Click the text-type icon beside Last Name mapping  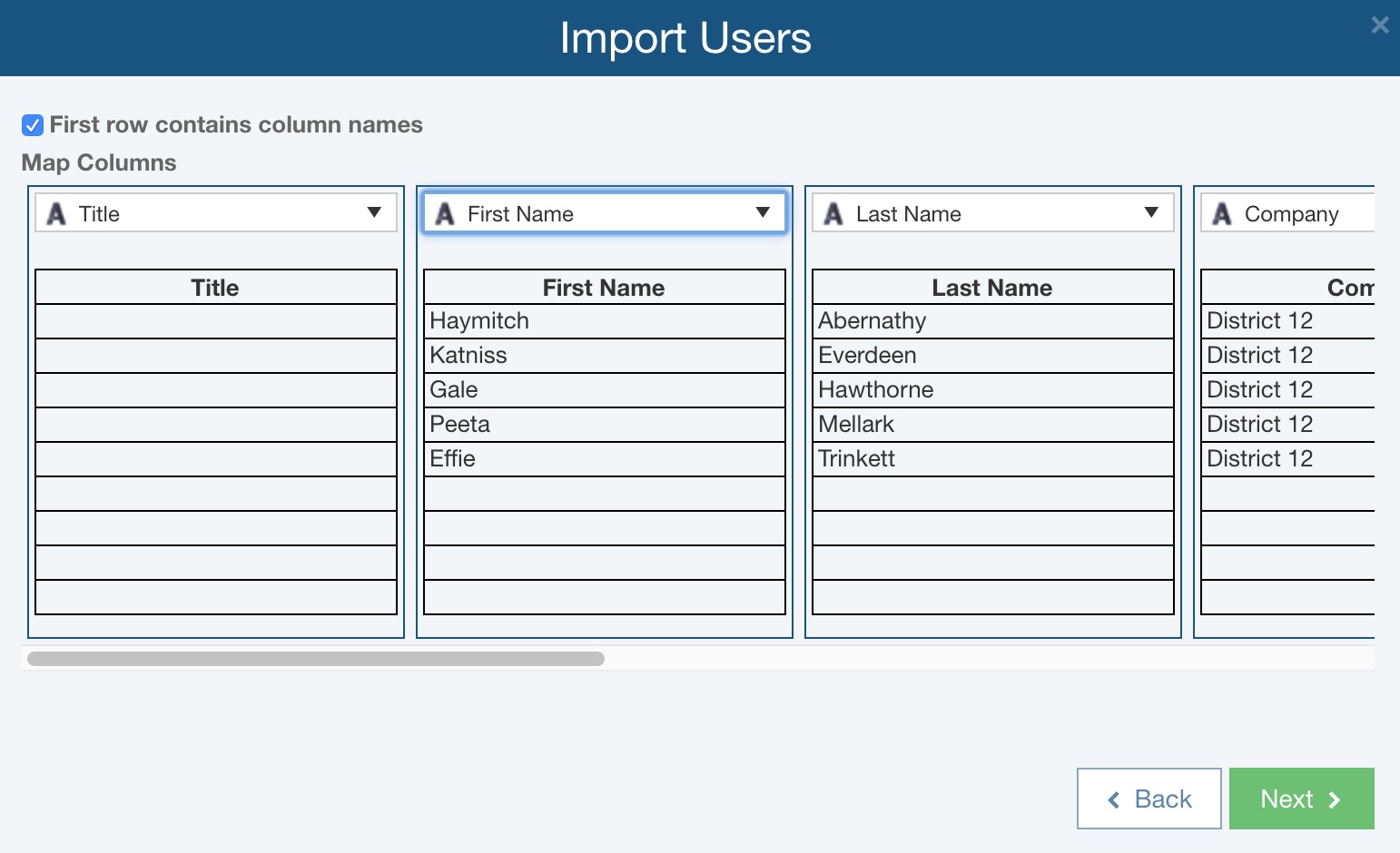[833, 213]
